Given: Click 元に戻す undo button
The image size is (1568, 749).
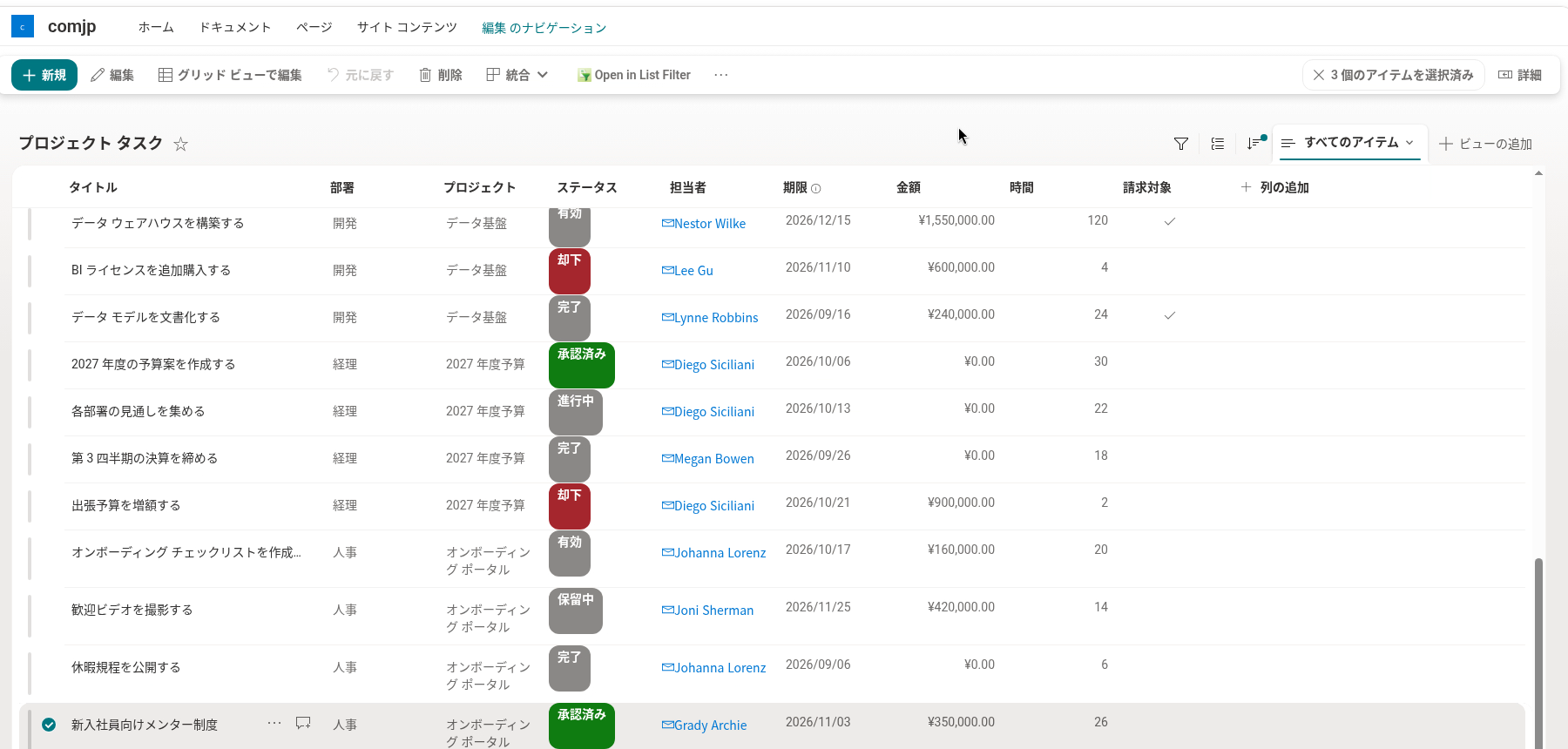Looking at the screenshot, I should (x=361, y=75).
